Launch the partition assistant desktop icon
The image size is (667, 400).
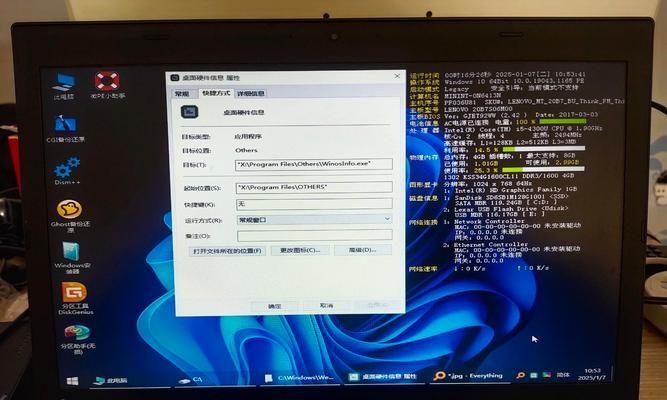point(77,340)
